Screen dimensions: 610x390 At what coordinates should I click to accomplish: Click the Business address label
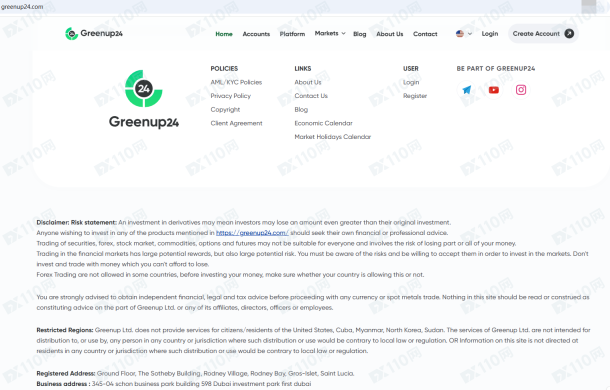(63, 384)
